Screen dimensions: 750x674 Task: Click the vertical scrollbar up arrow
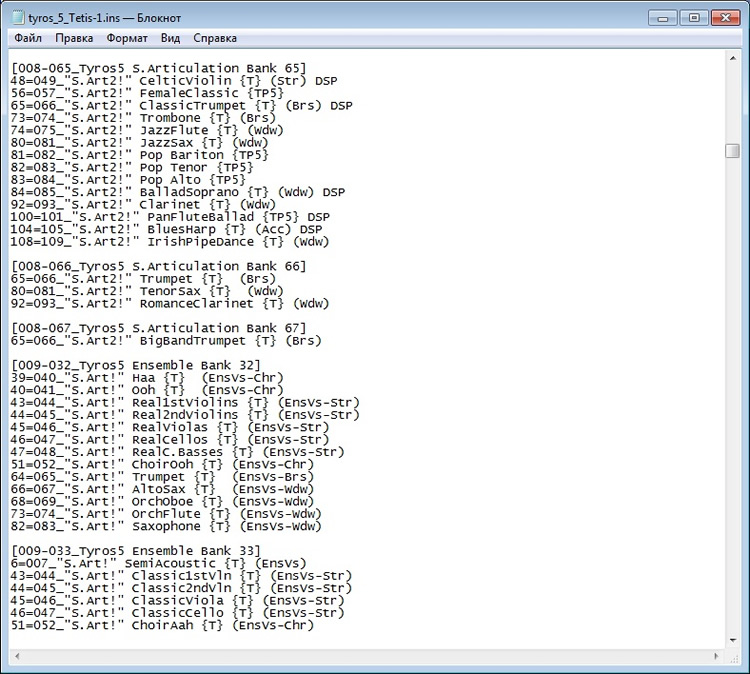(733, 58)
